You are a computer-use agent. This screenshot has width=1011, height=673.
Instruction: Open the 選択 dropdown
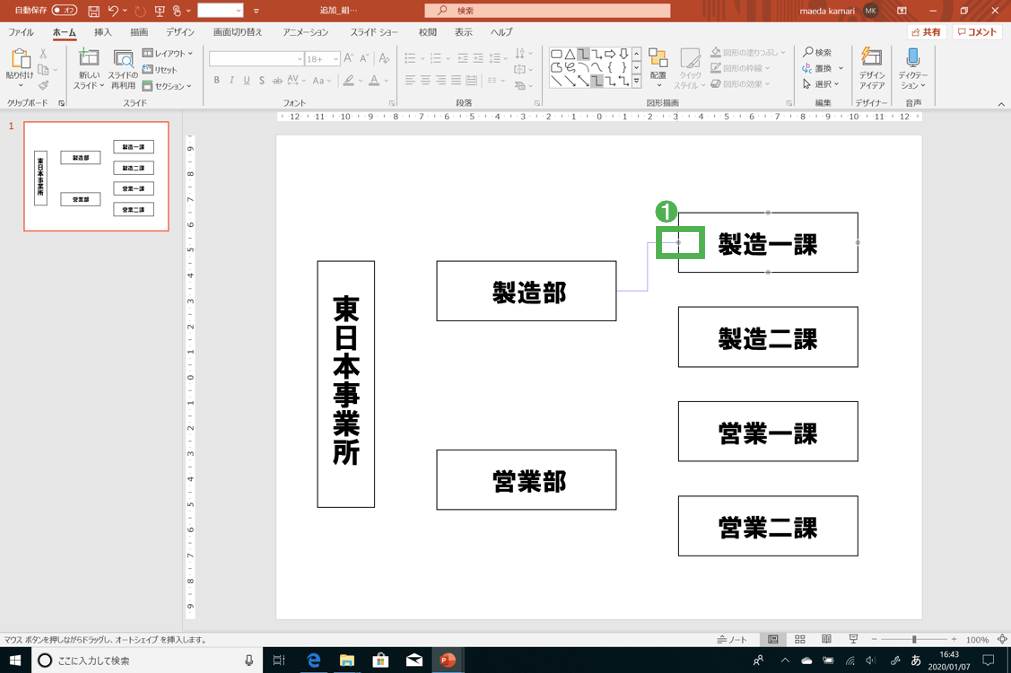pos(821,84)
